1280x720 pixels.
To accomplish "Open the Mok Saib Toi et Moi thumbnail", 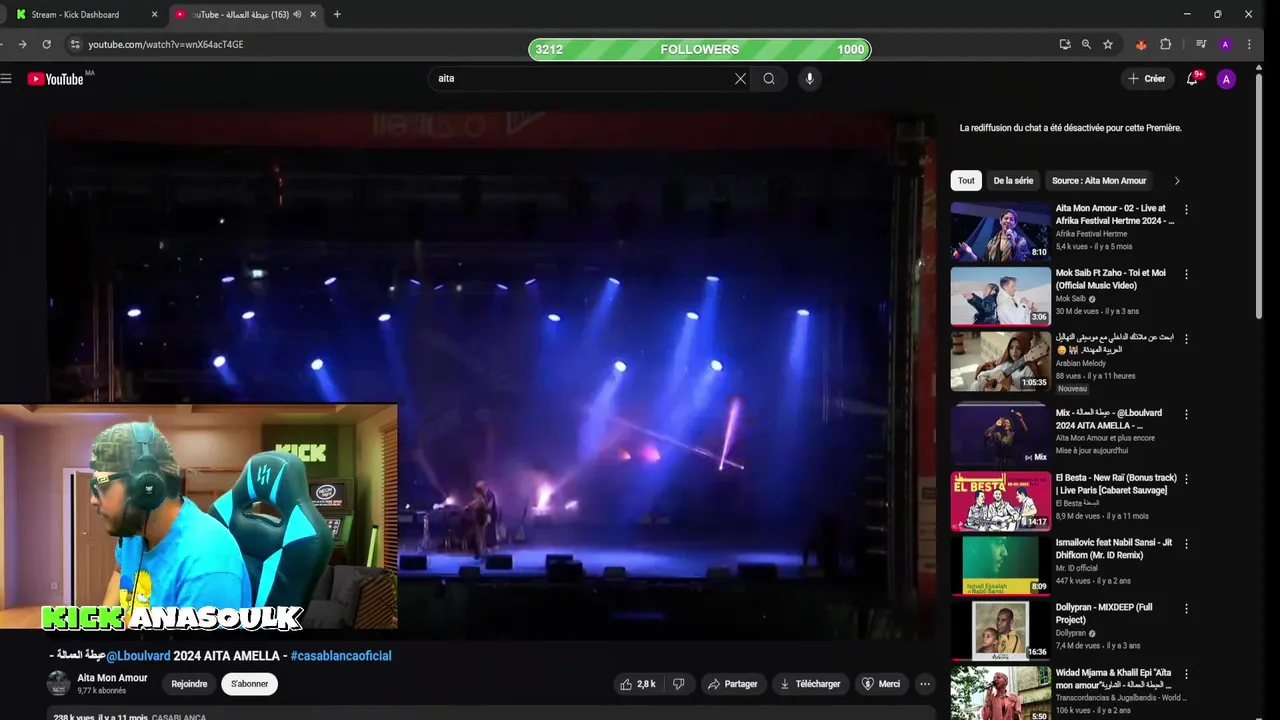I will coord(1000,296).
